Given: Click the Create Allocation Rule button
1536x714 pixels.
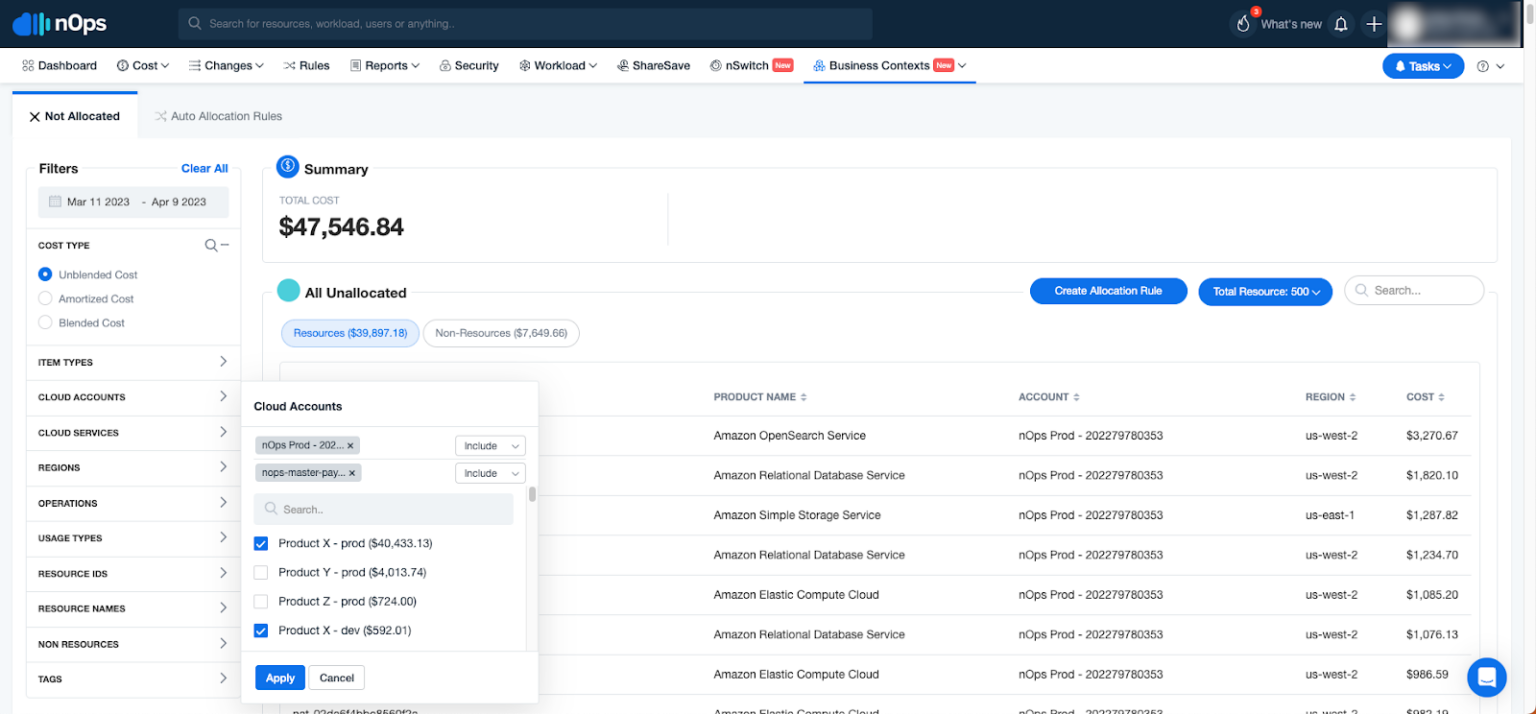Looking at the screenshot, I should click(x=1108, y=291).
